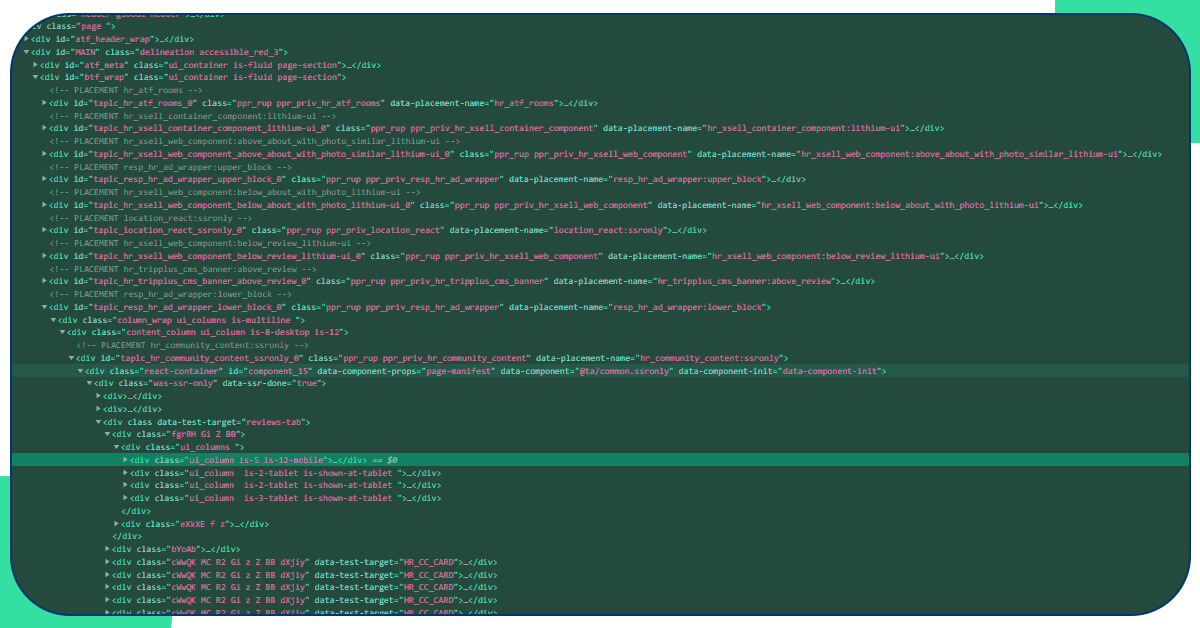The image size is (1200, 628).
Task: Expand the selected is-5 is-12-mobile column arrow
Action: pyautogui.click(x=126, y=460)
